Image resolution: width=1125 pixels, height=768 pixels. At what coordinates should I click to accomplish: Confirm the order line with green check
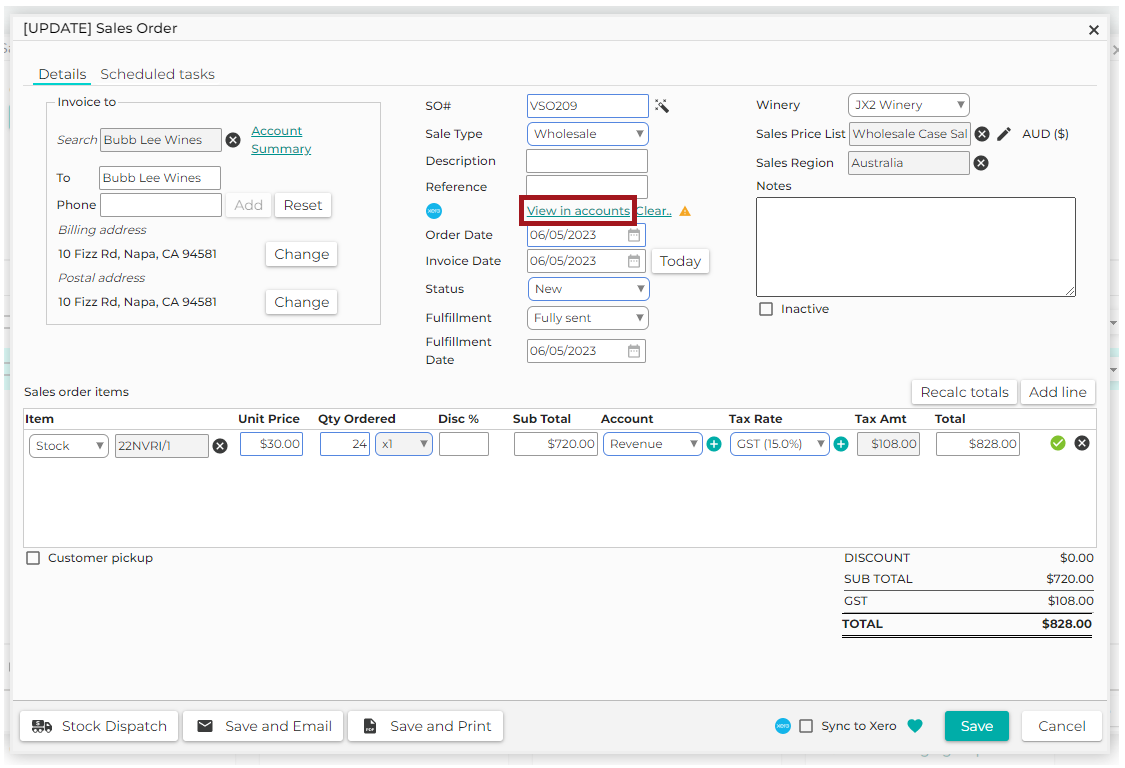tap(1058, 444)
